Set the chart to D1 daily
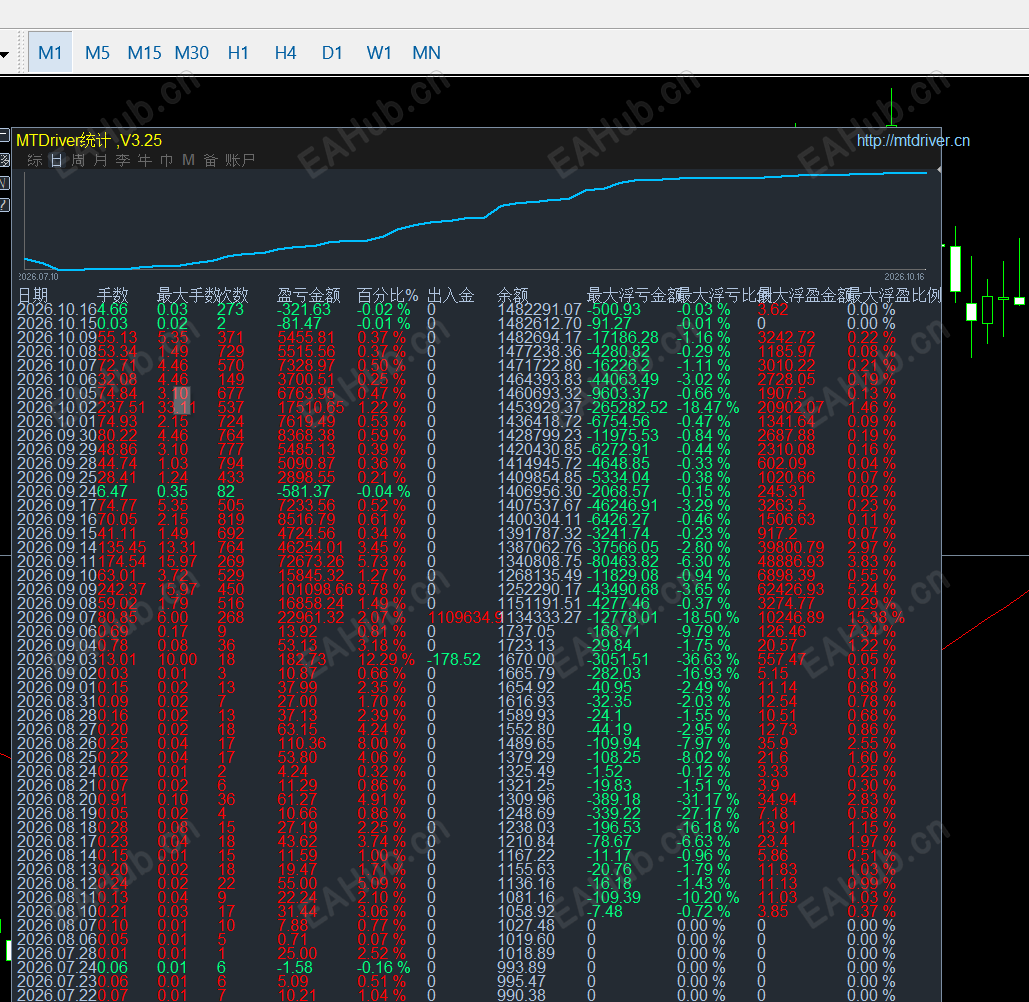The height and width of the screenshot is (1002, 1029). [332, 52]
